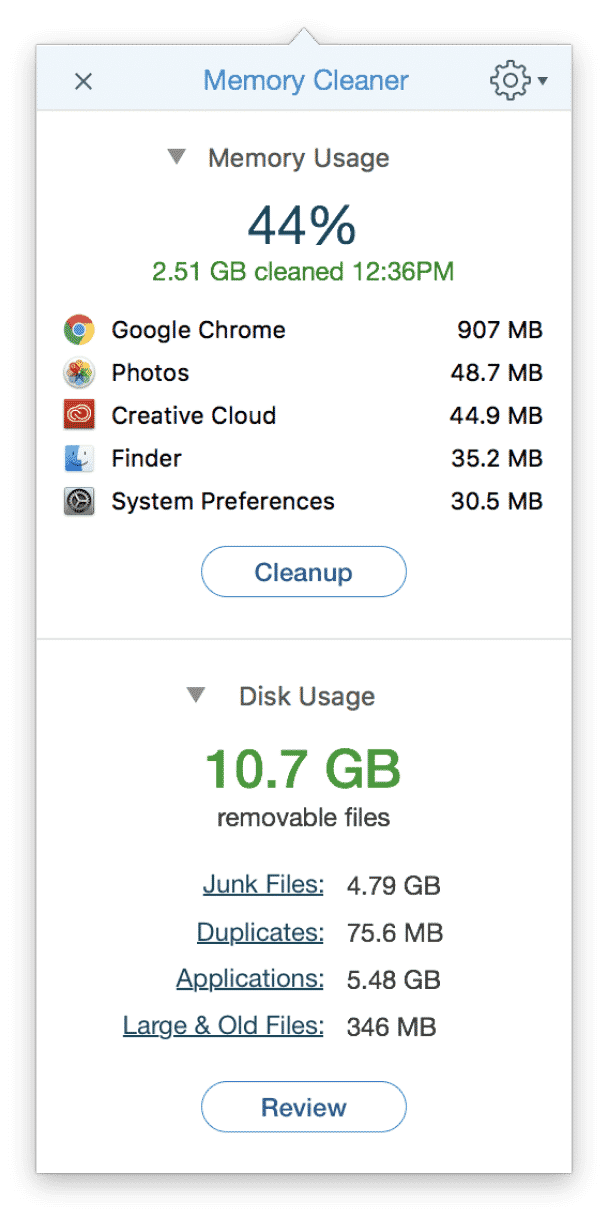Open the settings gear menu
The width and height of the screenshot is (608, 1218).
coord(508,80)
